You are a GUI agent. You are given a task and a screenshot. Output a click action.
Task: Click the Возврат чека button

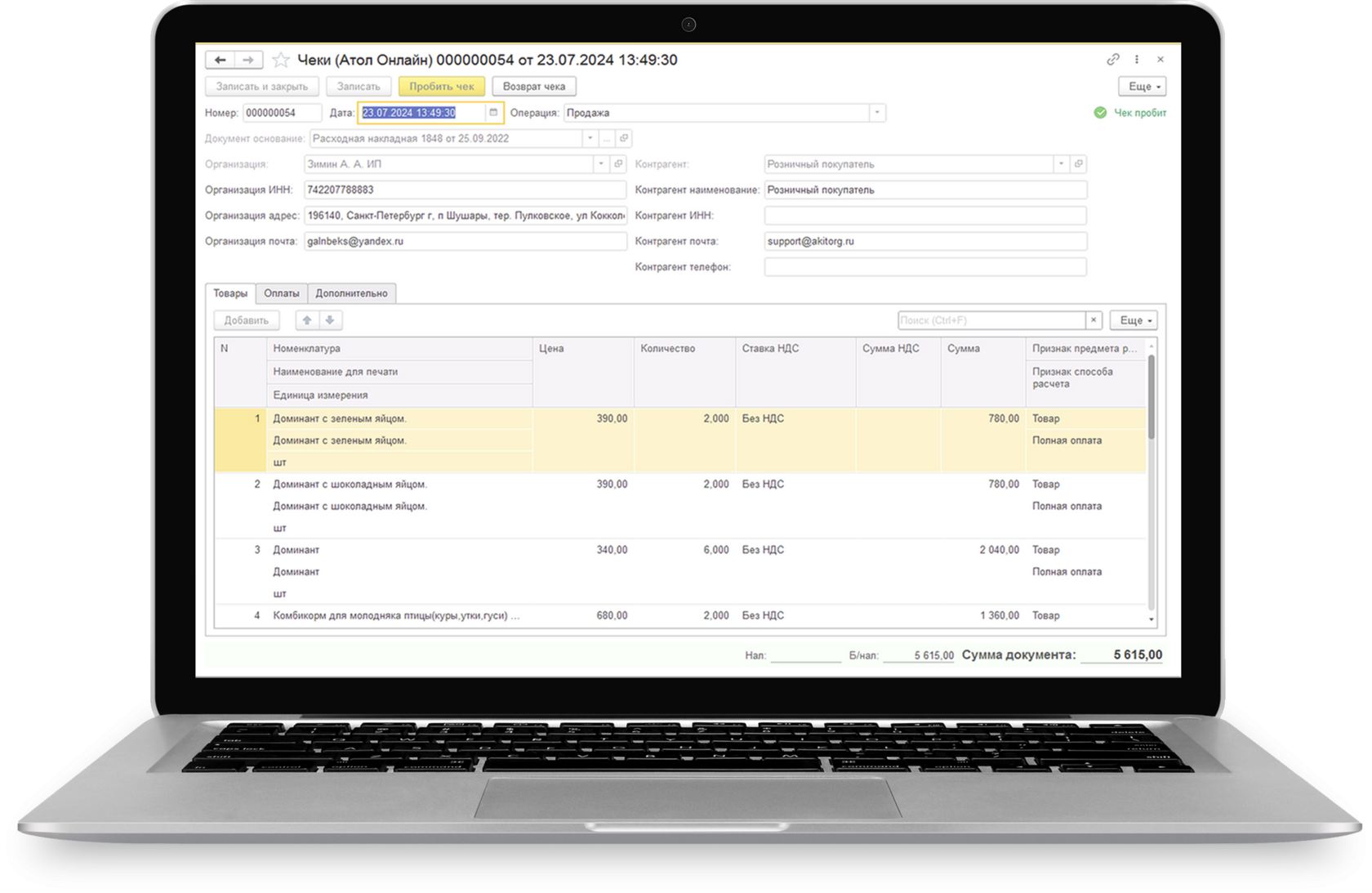pos(534,86)
